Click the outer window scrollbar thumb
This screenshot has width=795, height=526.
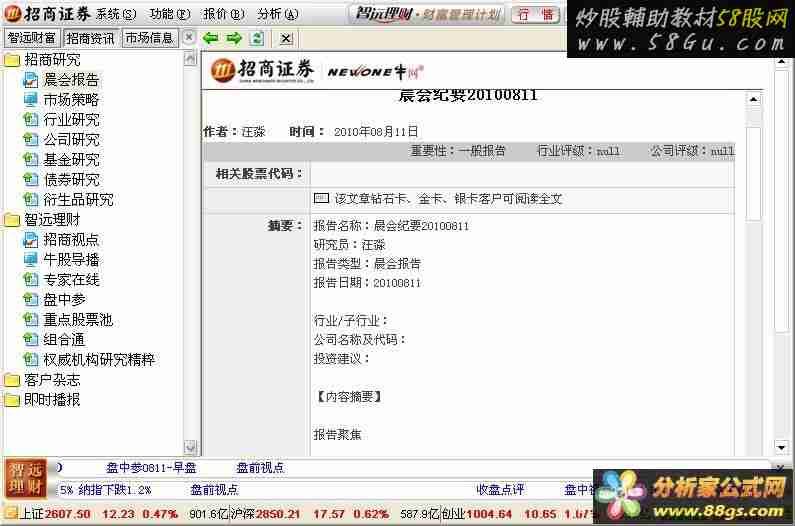click(x=781, y=200)
